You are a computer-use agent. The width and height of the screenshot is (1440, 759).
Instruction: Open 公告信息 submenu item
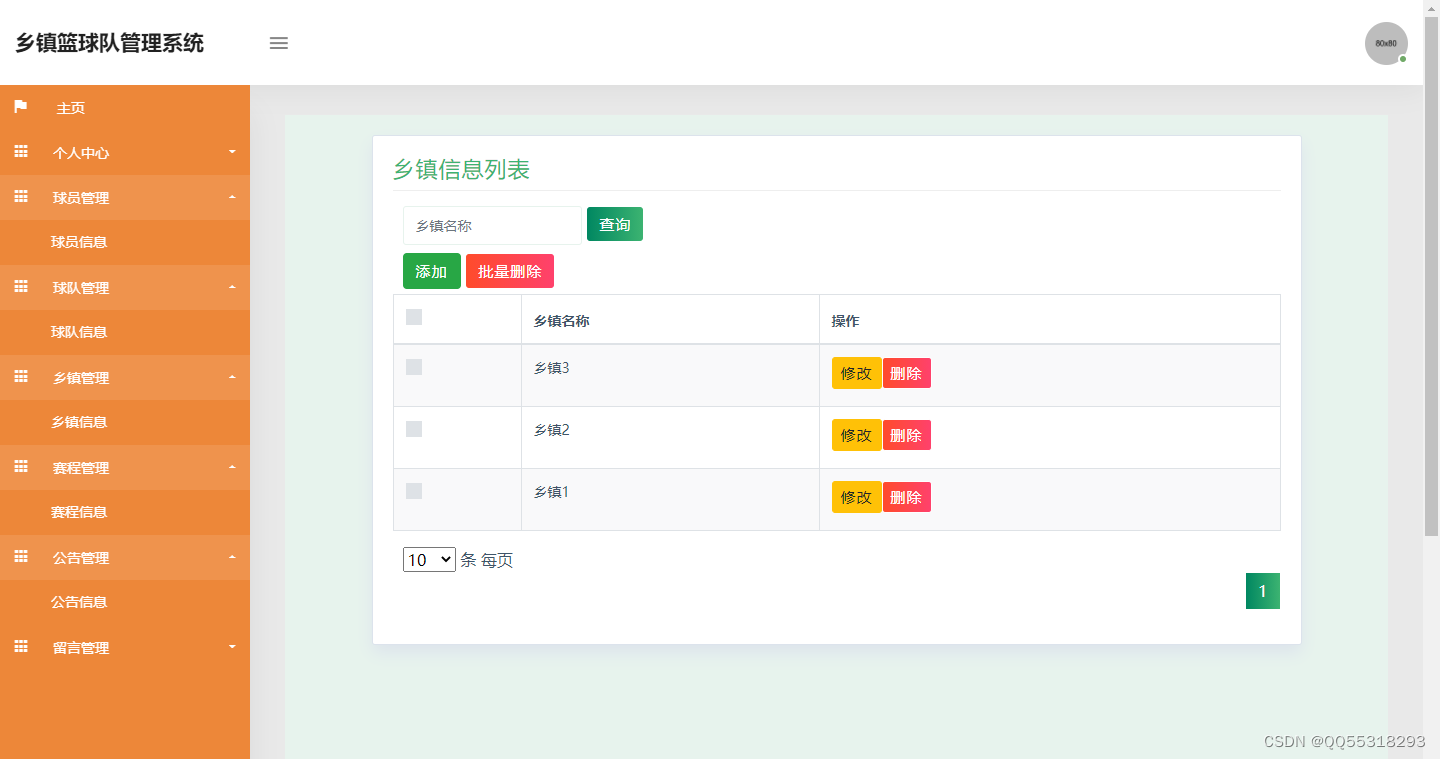(79, 602)
